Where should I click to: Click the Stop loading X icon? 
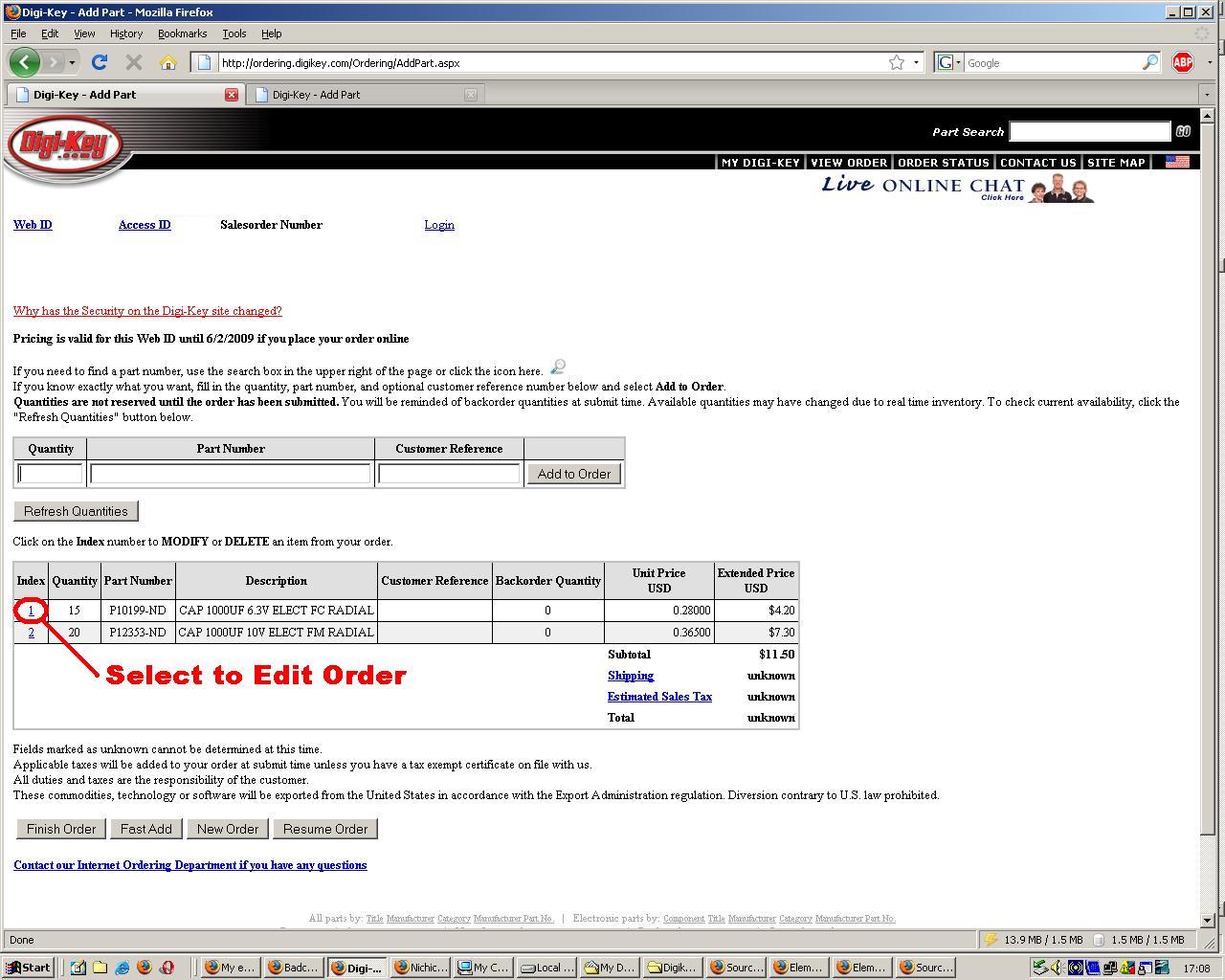point(134,62)
